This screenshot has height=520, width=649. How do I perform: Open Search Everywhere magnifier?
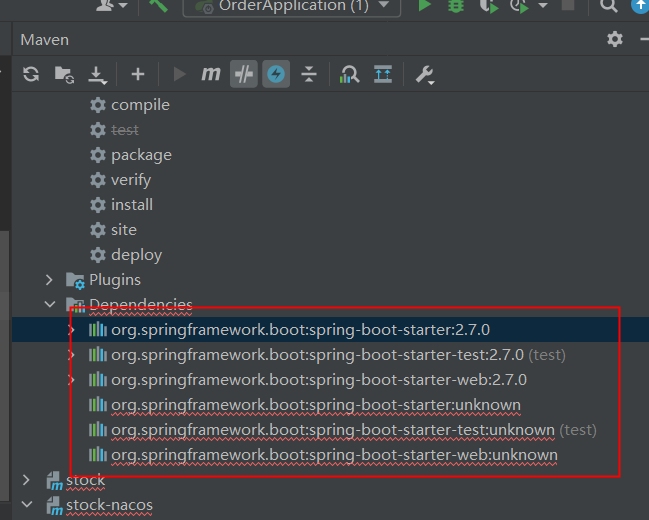(x=608, y=6)
